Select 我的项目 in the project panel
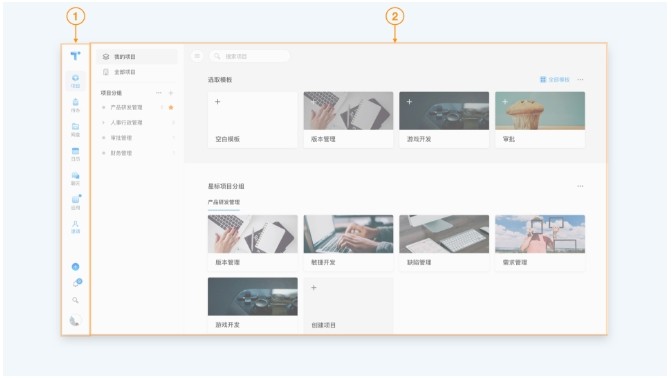Viewport: 672px width, 378px height. [x=137, y=57]
